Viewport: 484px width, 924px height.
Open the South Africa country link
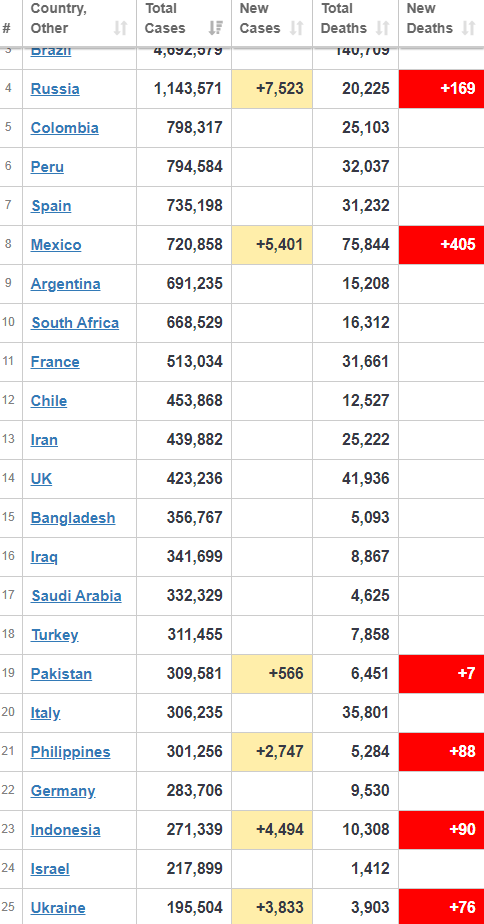pos(75,323)
